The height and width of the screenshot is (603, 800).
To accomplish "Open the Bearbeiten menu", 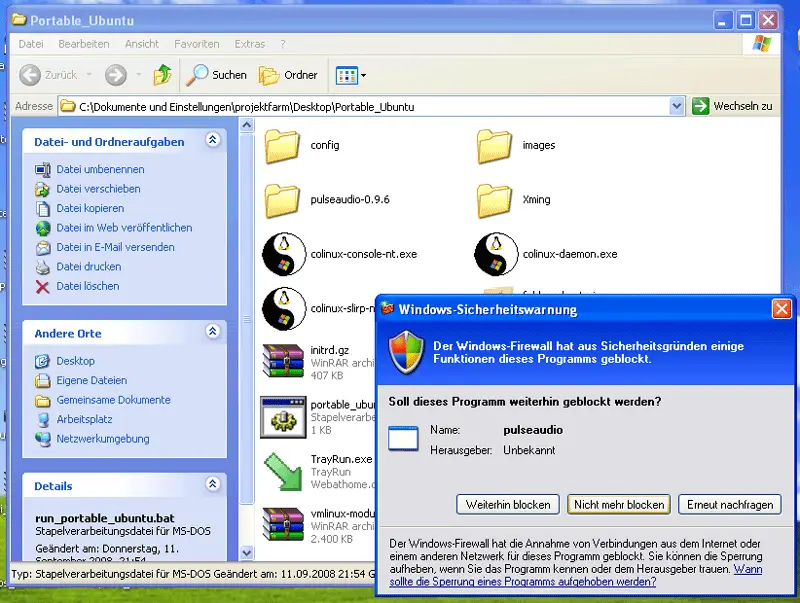I will (x=84, y=44).
